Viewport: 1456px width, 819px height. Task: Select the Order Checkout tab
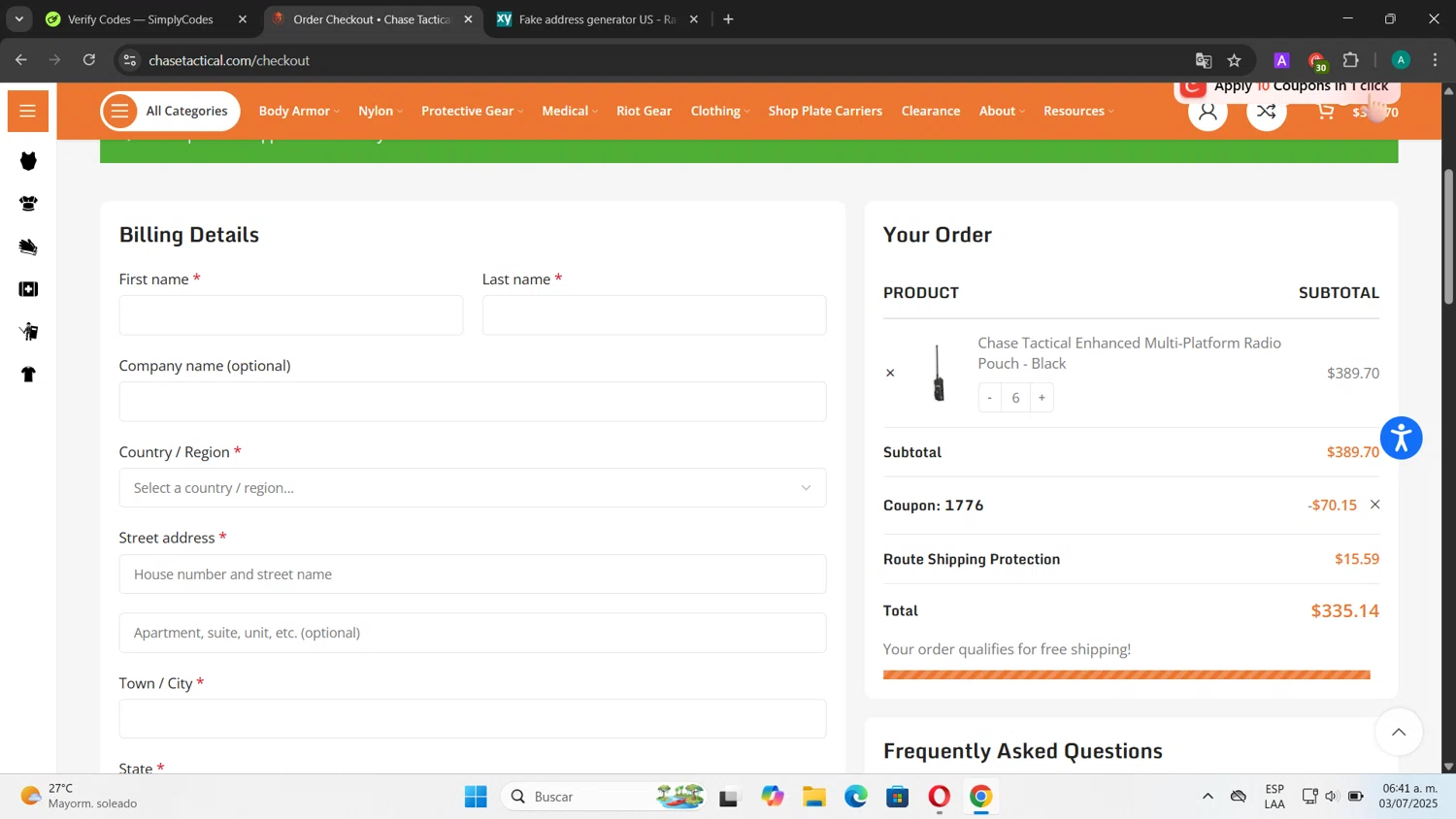pos(373,19)
